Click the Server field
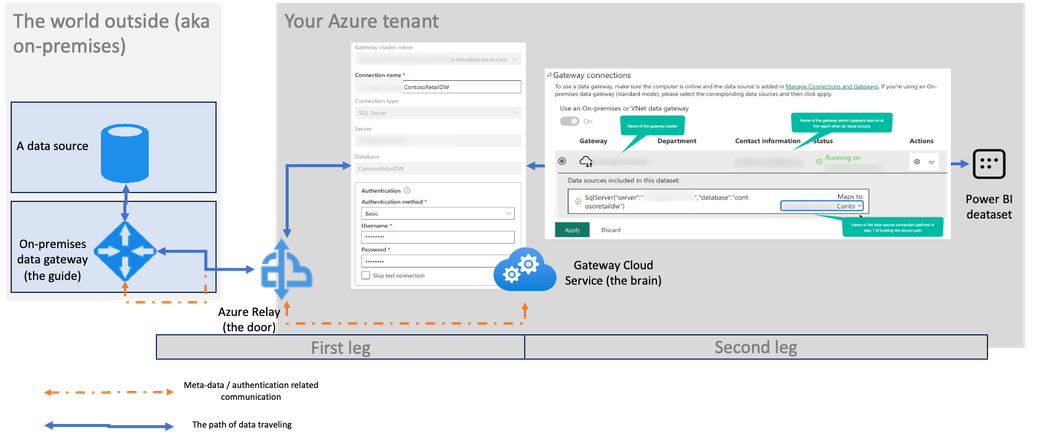 tap(438, 141)
